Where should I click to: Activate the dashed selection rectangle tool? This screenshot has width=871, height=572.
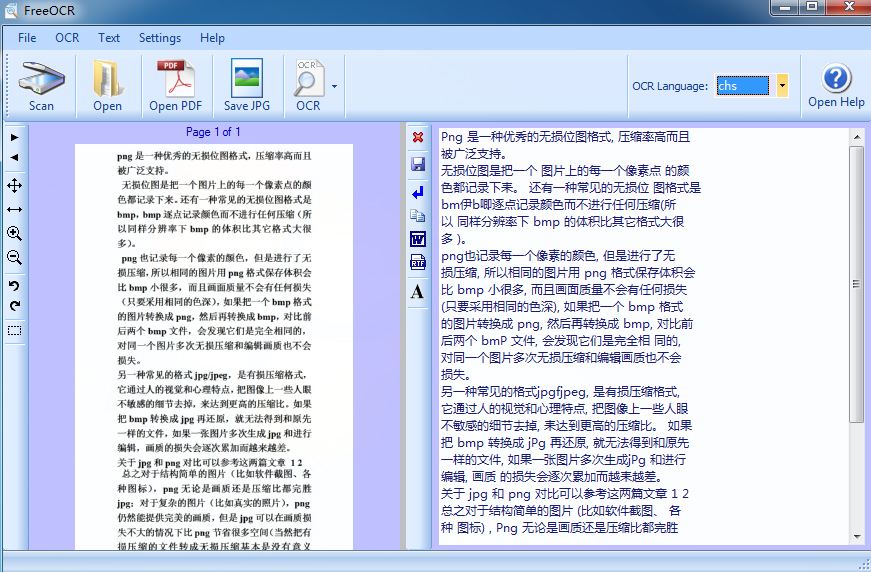[14, 330]
